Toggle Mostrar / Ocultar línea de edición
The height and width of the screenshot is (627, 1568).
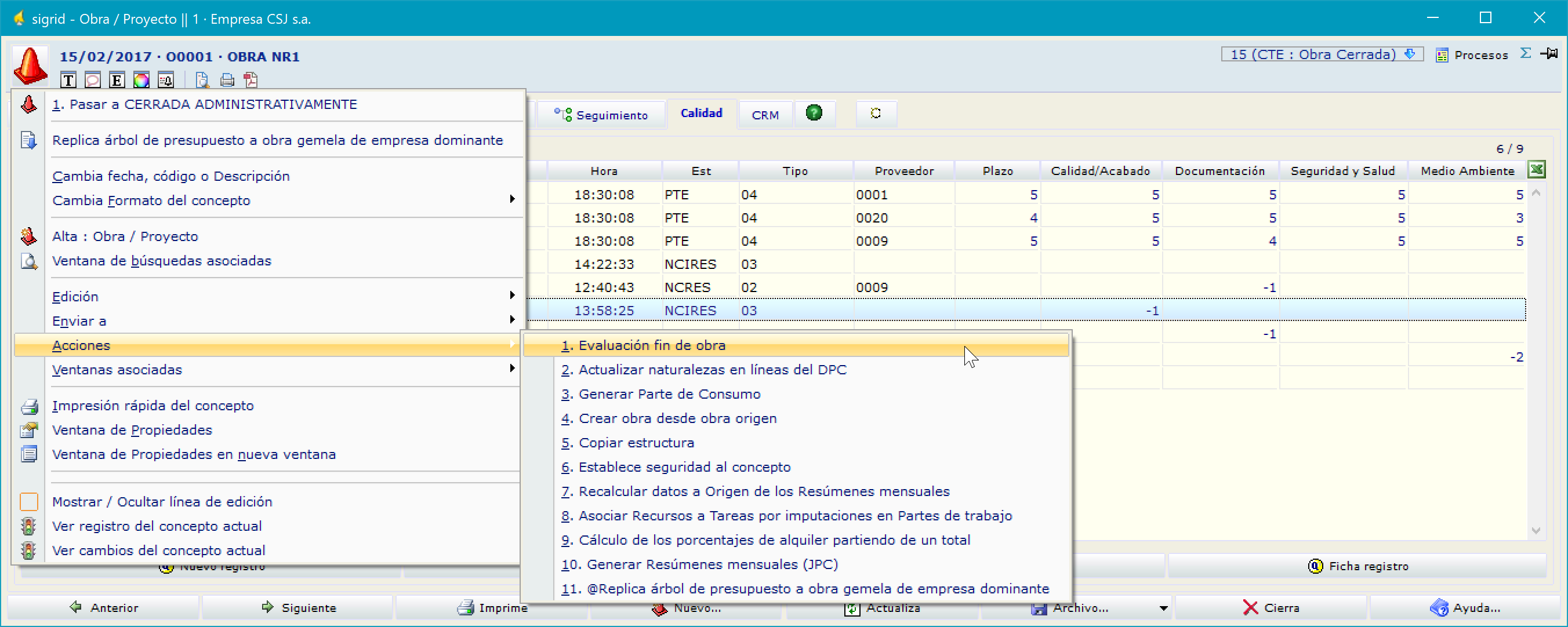click(x=268, y=502)
